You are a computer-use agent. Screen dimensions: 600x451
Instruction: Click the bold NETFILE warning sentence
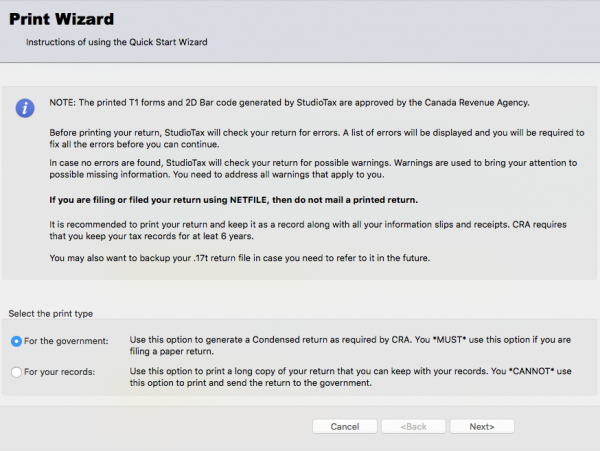pos(233,200)
